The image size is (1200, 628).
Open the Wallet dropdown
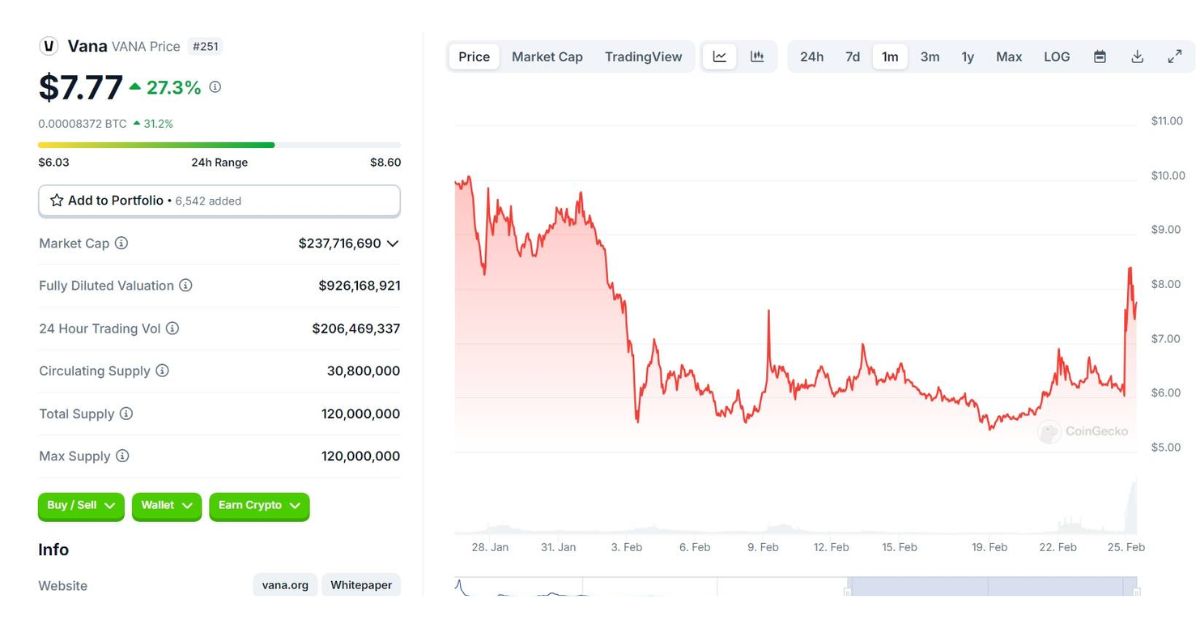166,506
